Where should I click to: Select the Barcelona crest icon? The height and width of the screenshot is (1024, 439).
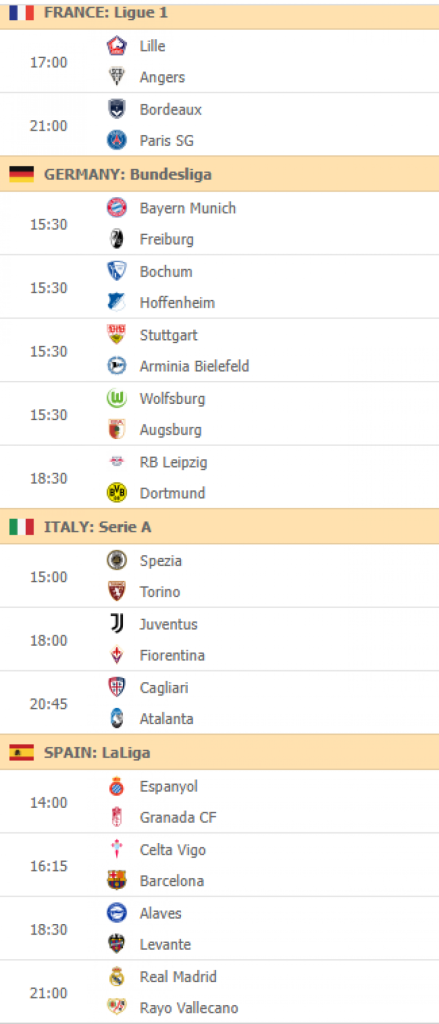(116, 880)
